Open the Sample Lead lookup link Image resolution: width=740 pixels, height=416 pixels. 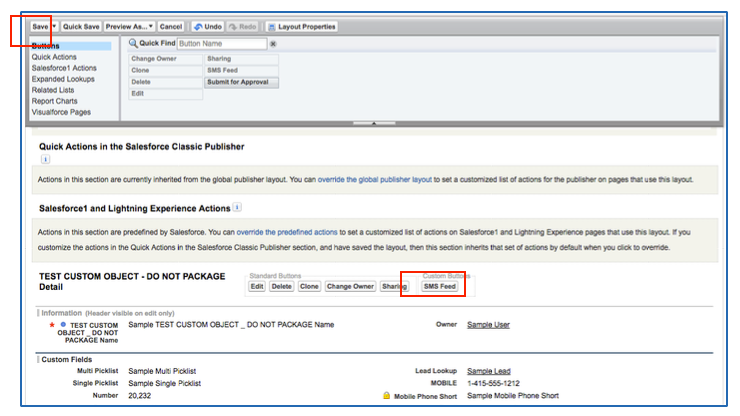click(x=489, y=371)
